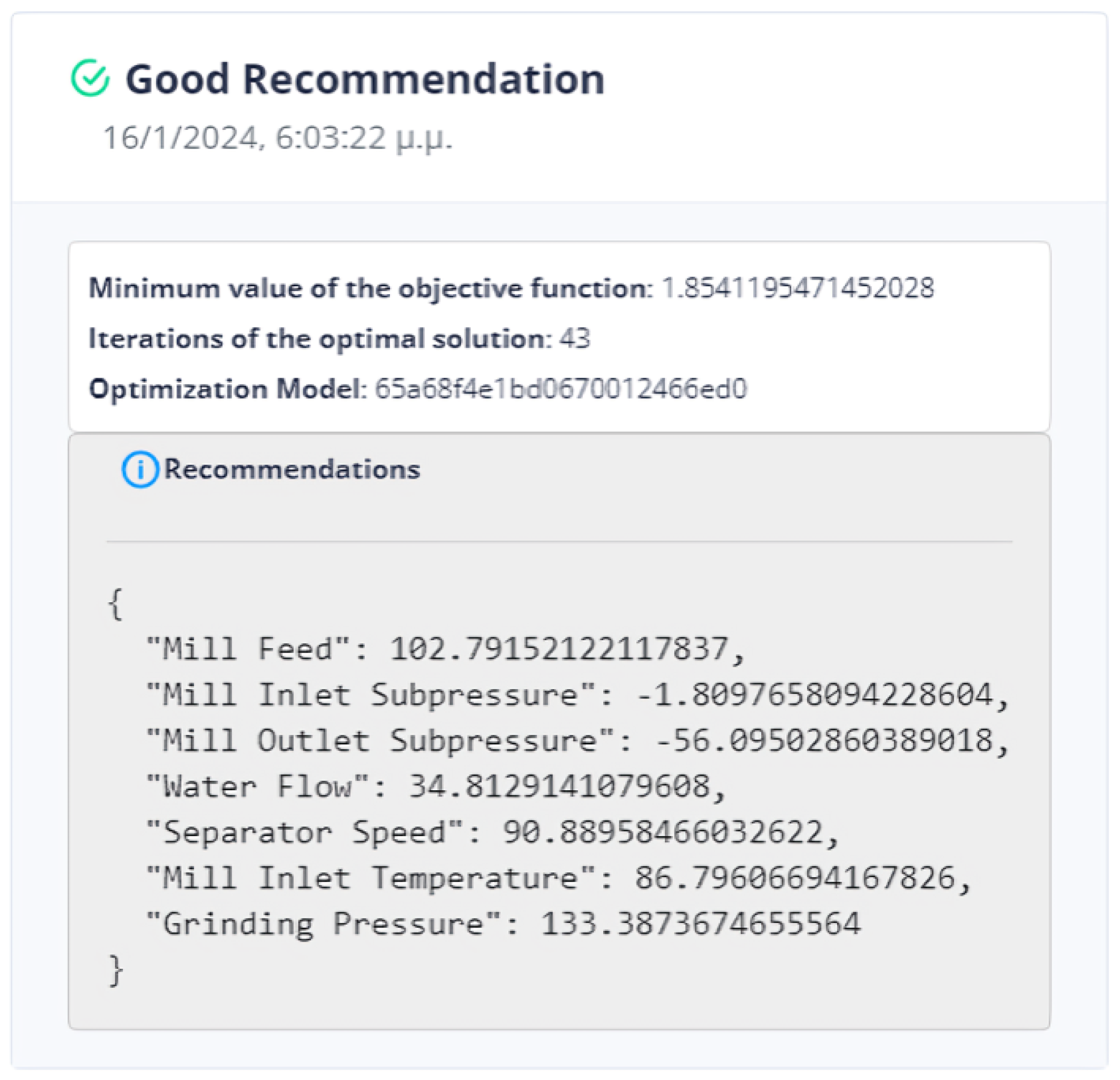Click the Mill Inlet Temperature entry
Viewport: 1120px width, 1080px height.
(x=558, y=878)
